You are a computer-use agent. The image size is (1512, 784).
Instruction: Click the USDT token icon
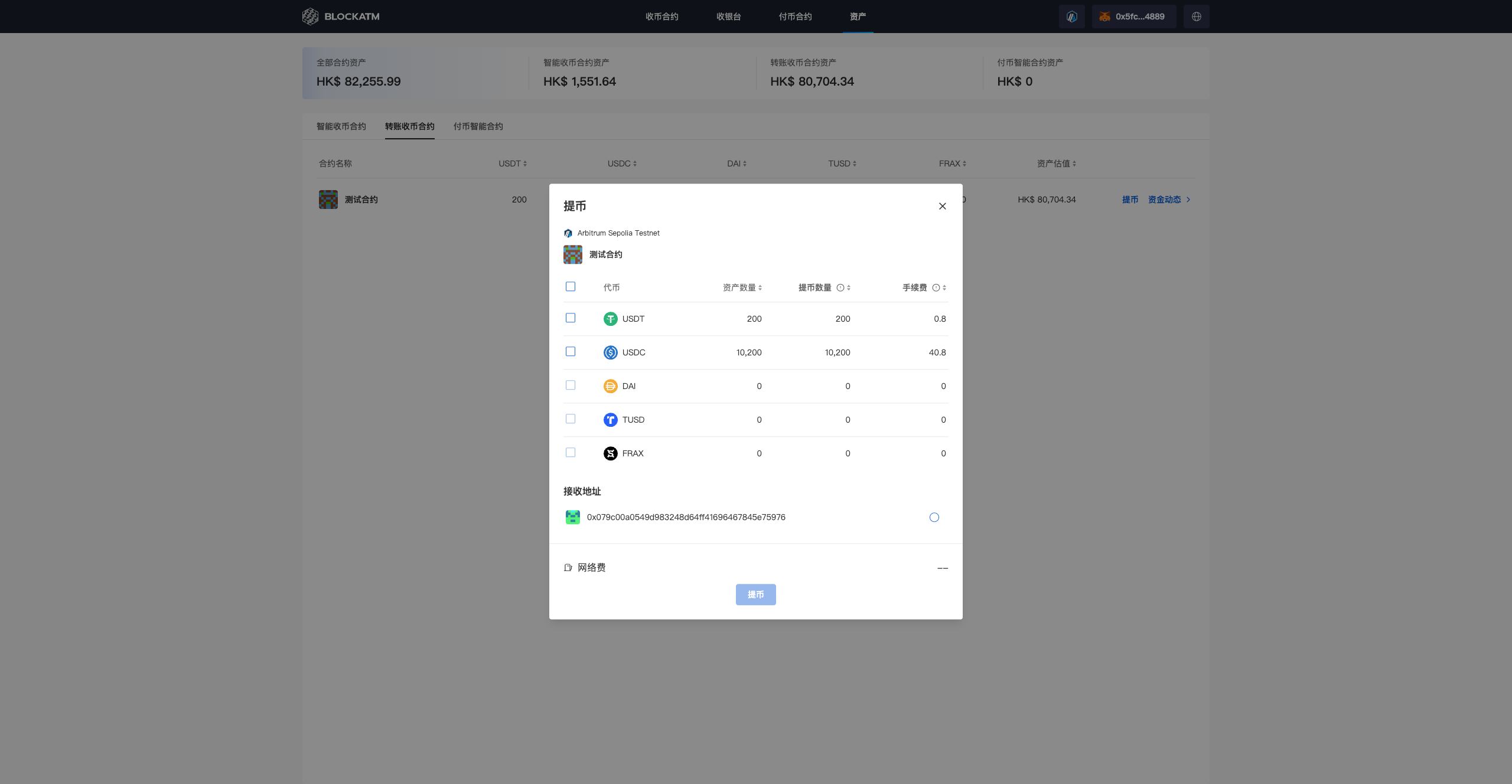click(x=610, y=319)
